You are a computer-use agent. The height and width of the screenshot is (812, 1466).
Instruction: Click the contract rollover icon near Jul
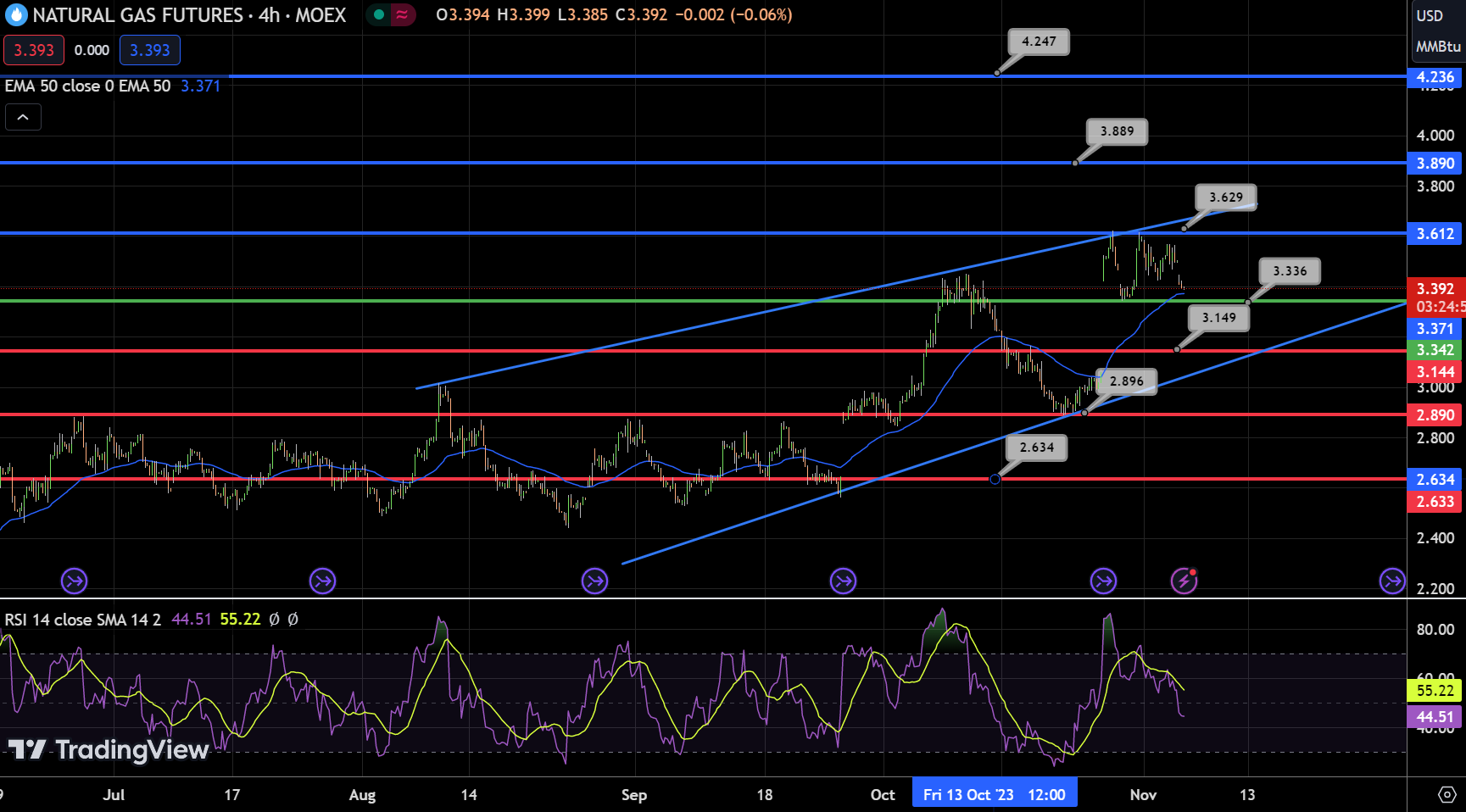click(x=75, y=581)
